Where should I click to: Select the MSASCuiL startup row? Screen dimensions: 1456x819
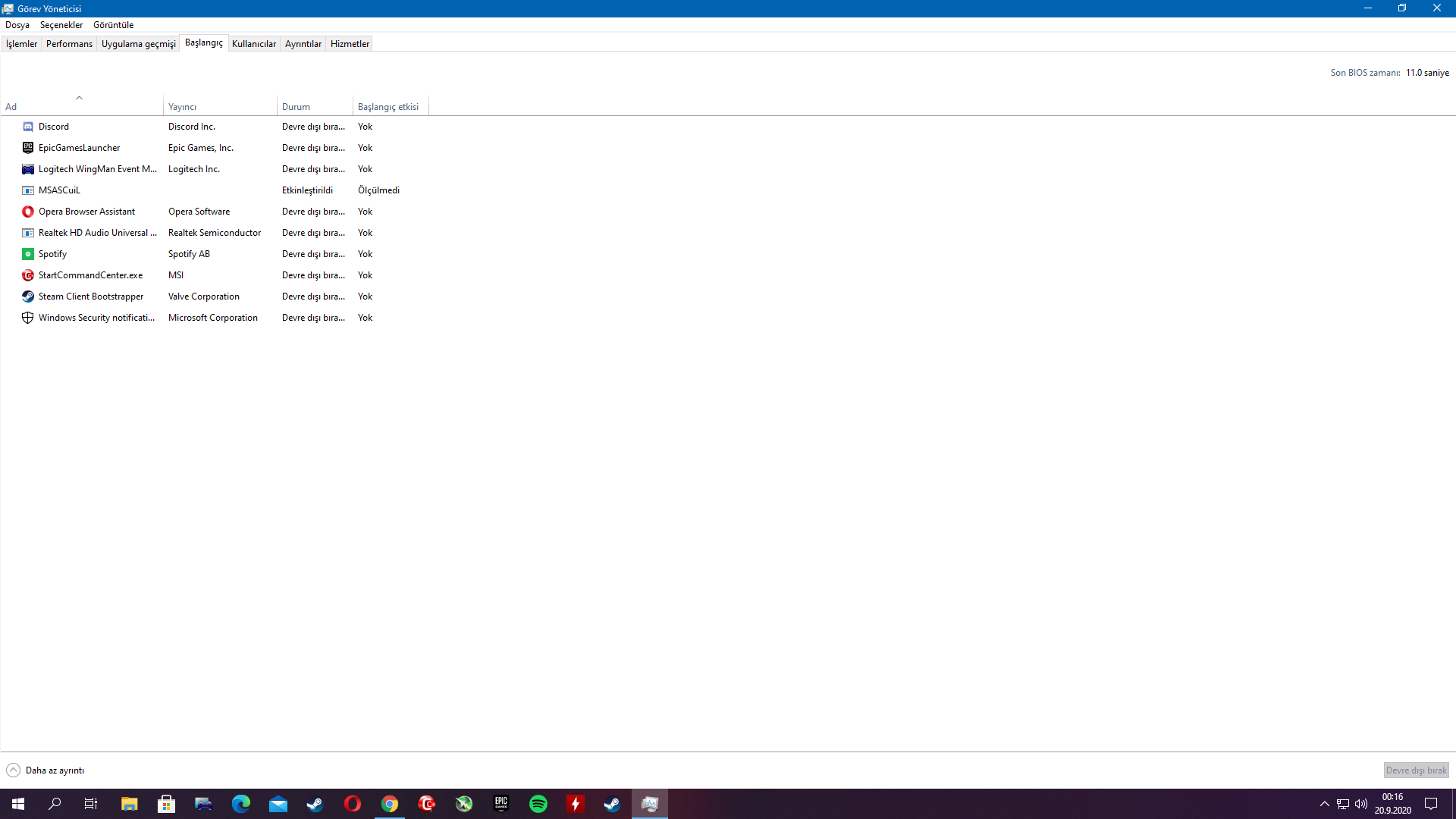click(x=59, y=190)
